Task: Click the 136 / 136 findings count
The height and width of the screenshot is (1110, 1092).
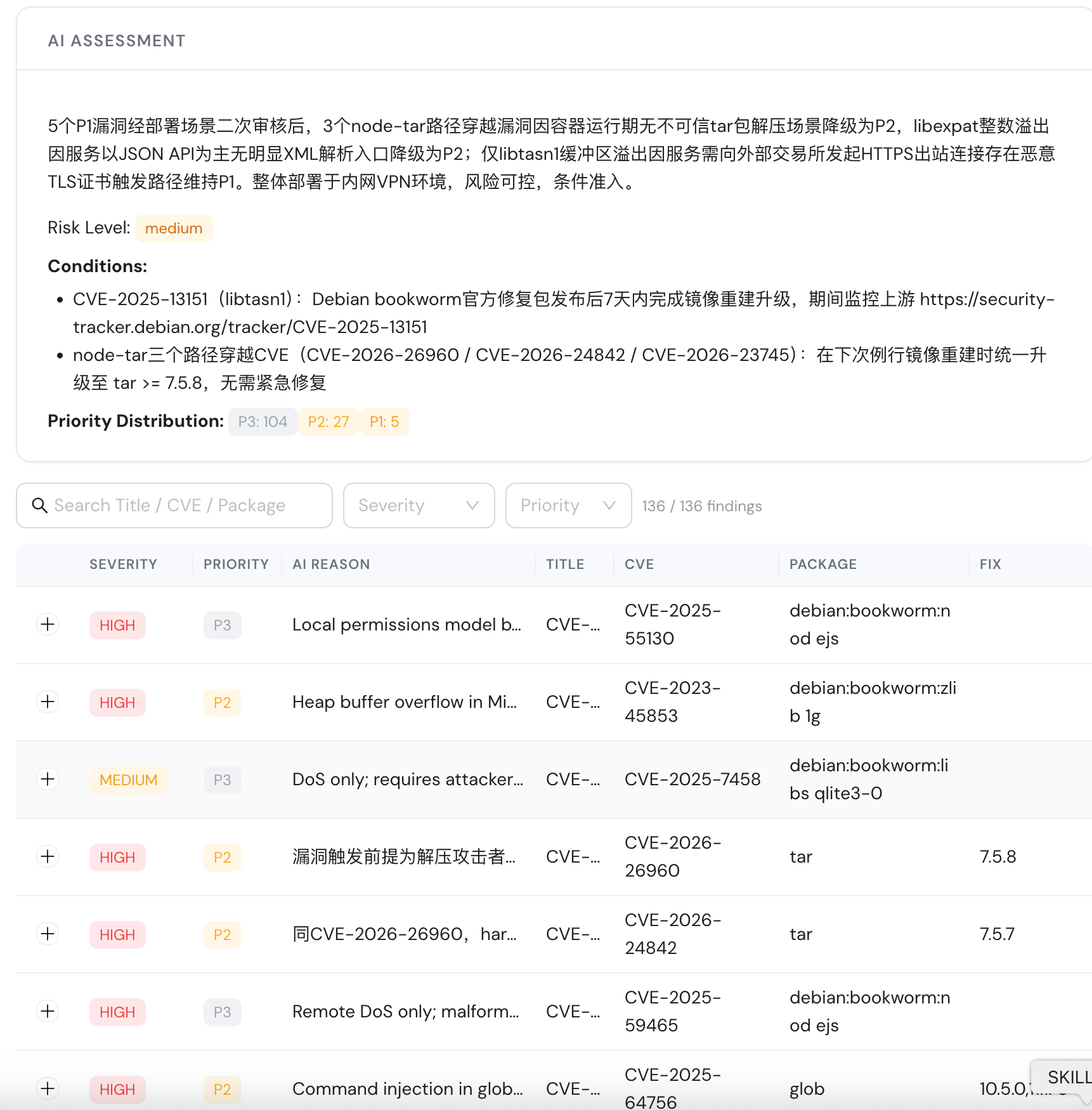Action: (x=702, y=506)
